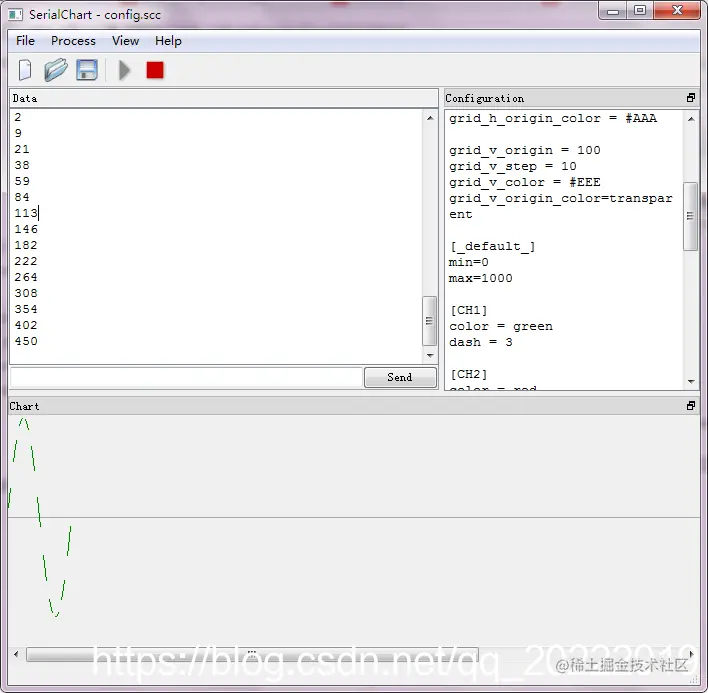708x693 pixels.
Task: Undock the Configuration panel
Action: (x=690, y=98)
